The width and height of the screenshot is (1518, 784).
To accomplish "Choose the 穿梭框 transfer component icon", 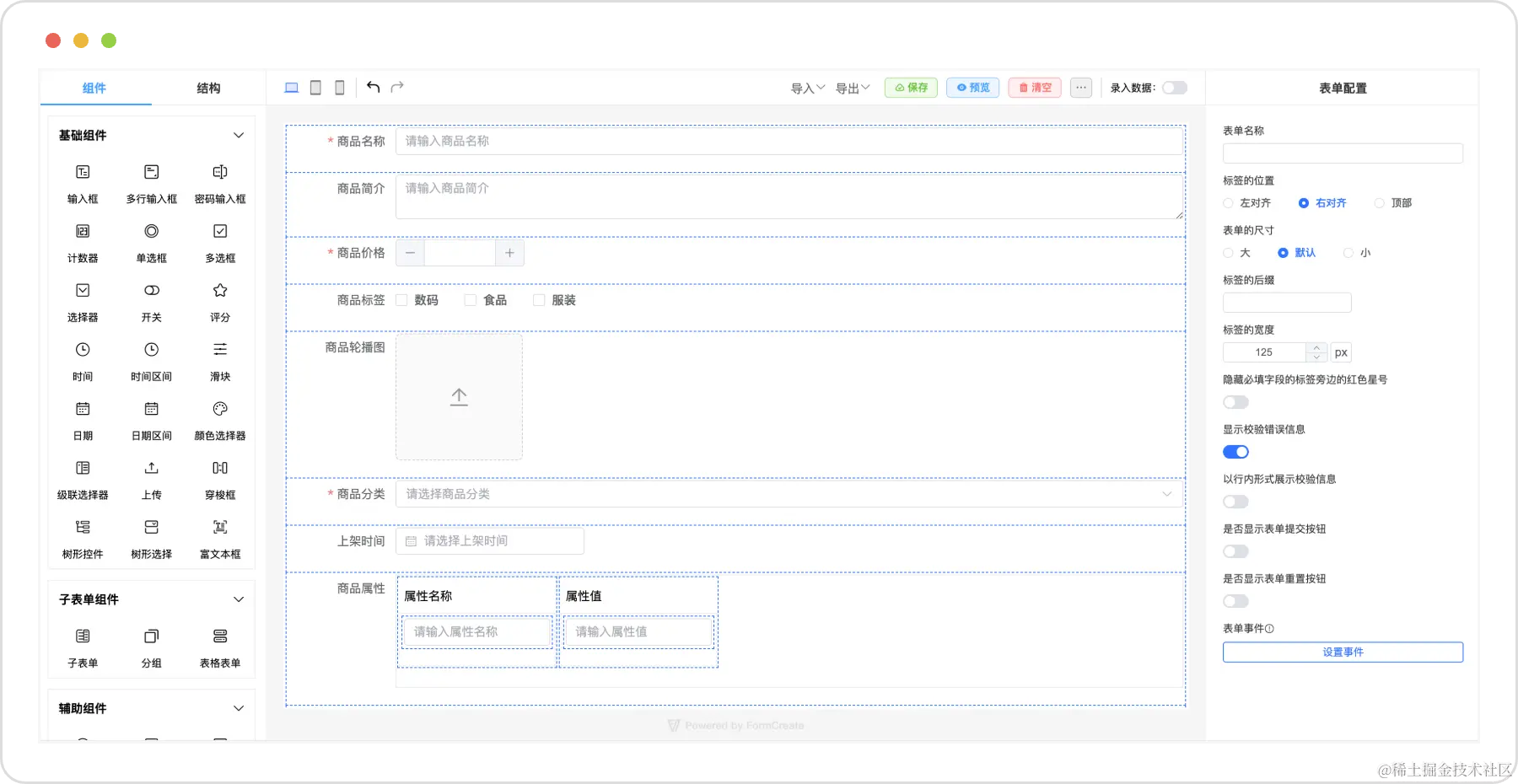I will tap(220, 468).
